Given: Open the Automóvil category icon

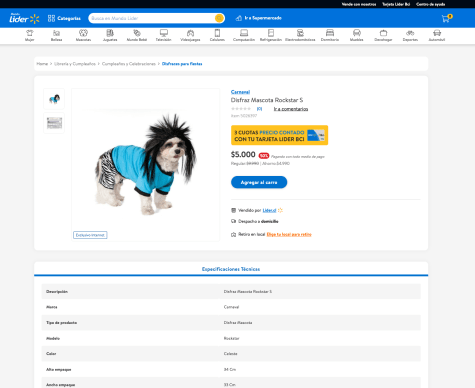Looking at the screenshot, I should click(x=437, y=35).
